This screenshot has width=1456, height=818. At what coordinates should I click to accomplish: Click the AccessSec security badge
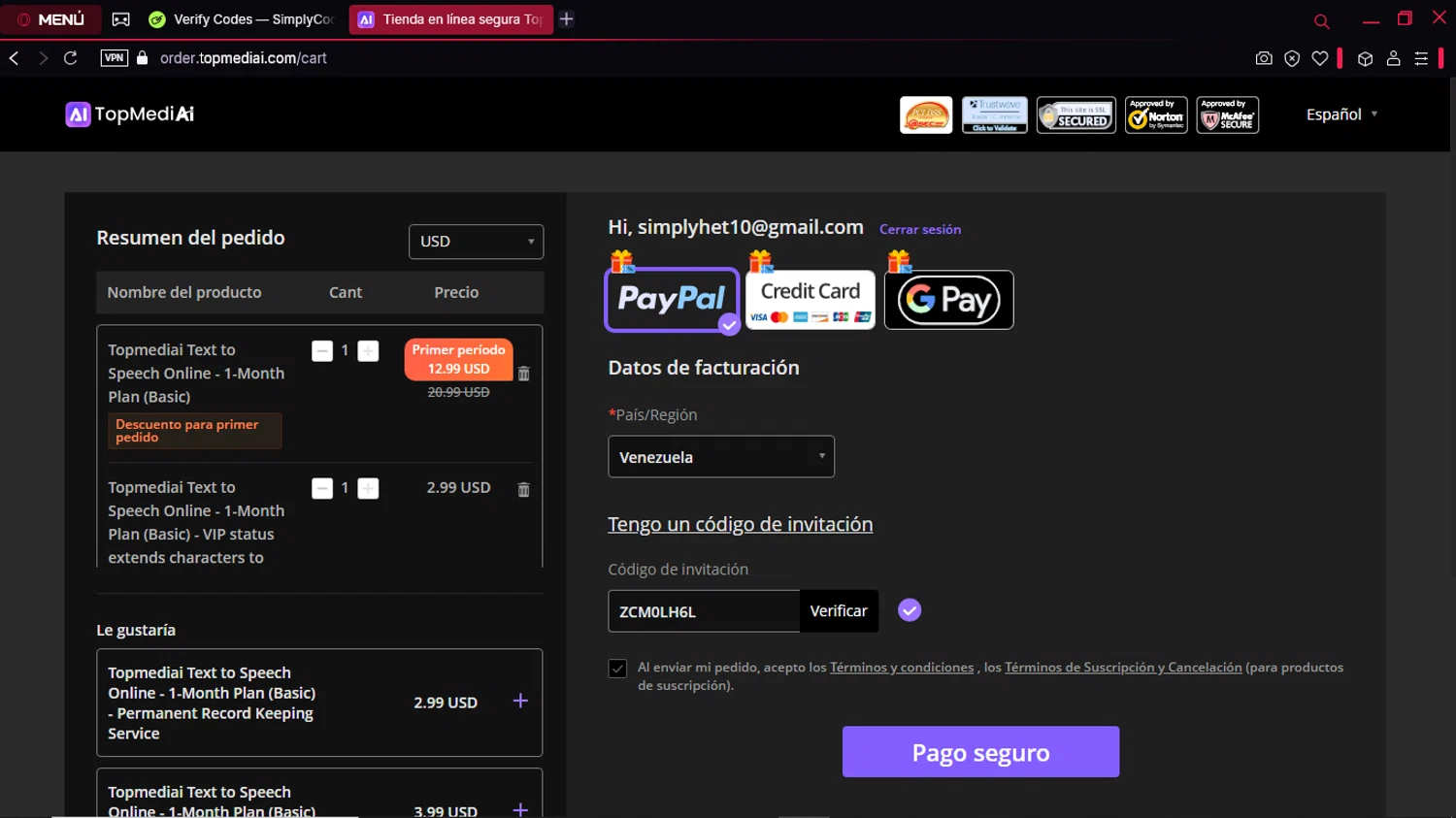tap(926, 115)
